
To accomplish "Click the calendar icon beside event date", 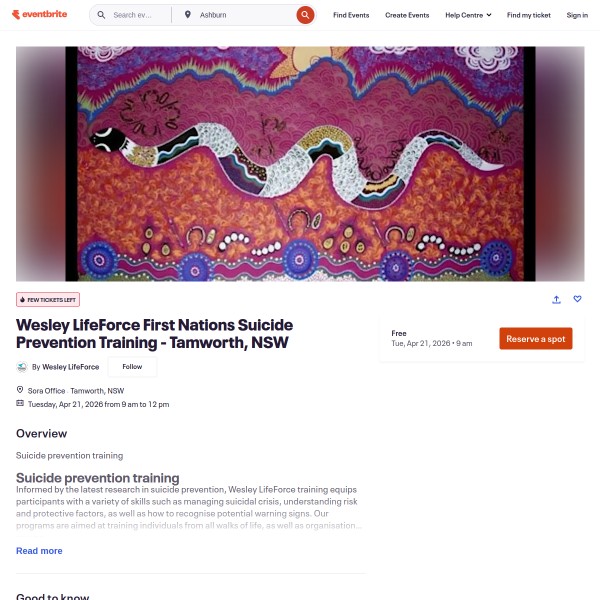I will 20,403.
